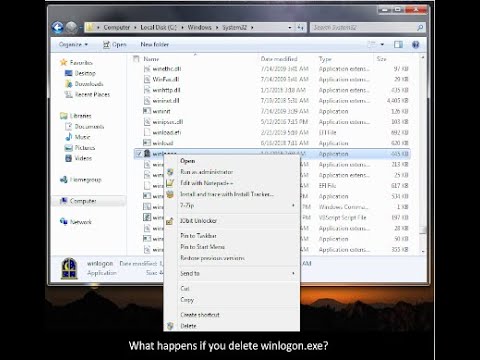
Task: Choose Cut in the context menu
Action: click(185, 289)
